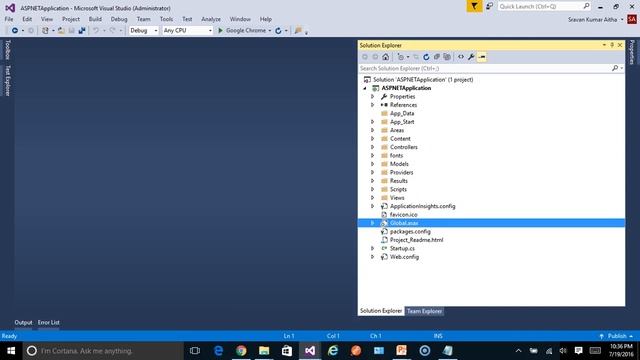The width and height of the screenshot is (640, 360).
Task: Open File Explorer from the taskbar
Action: pyautogui.click(x=264, y=351)
